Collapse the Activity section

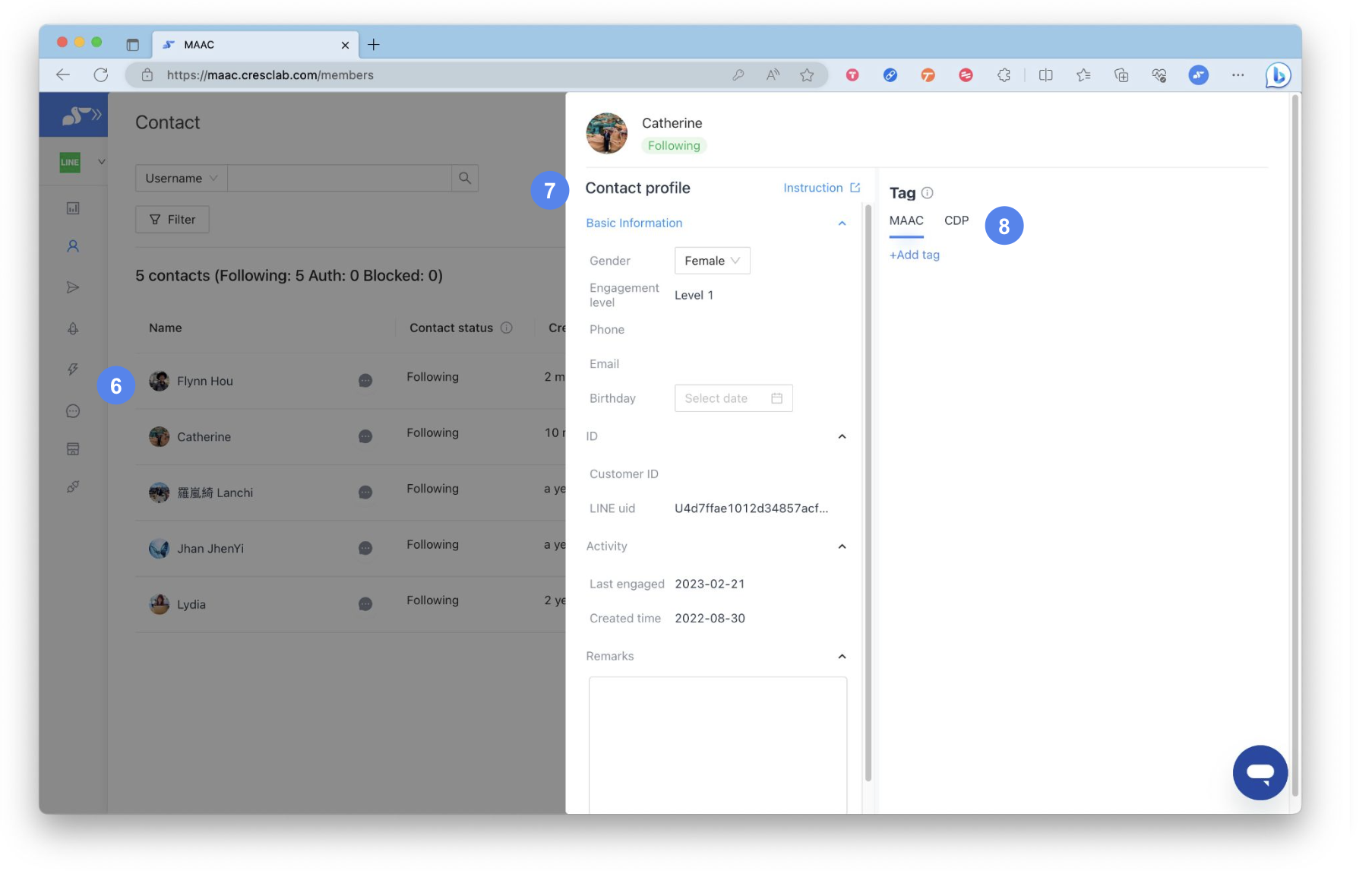click(842, 546)
